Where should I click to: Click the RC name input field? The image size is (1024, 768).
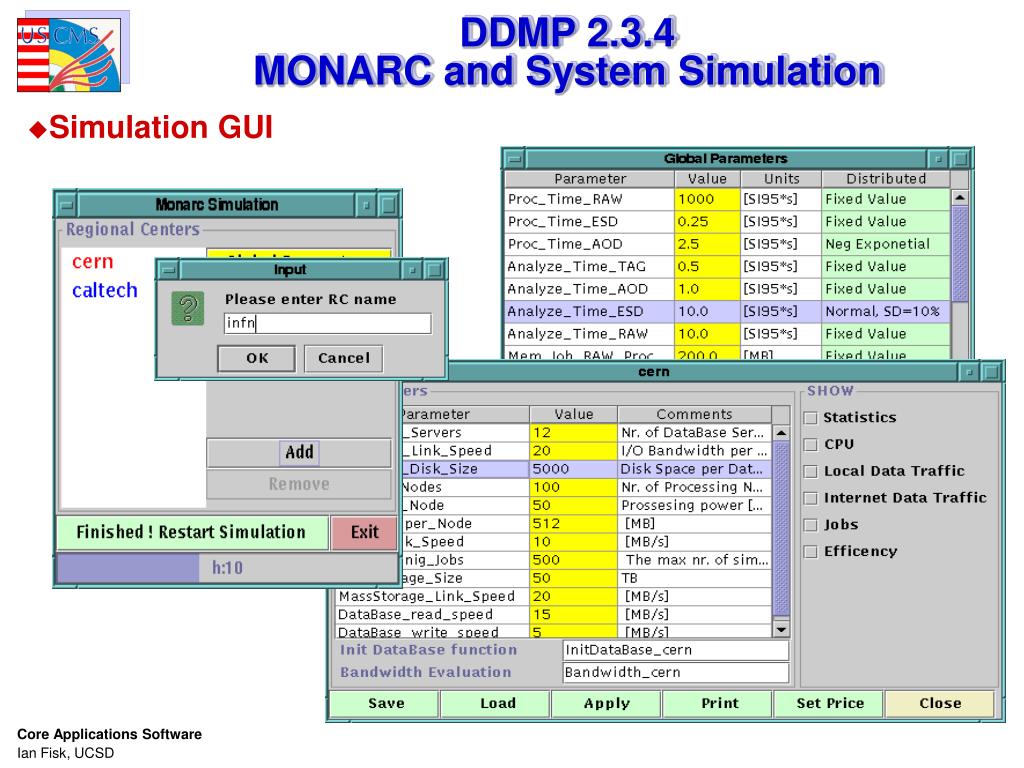[327, 323]
